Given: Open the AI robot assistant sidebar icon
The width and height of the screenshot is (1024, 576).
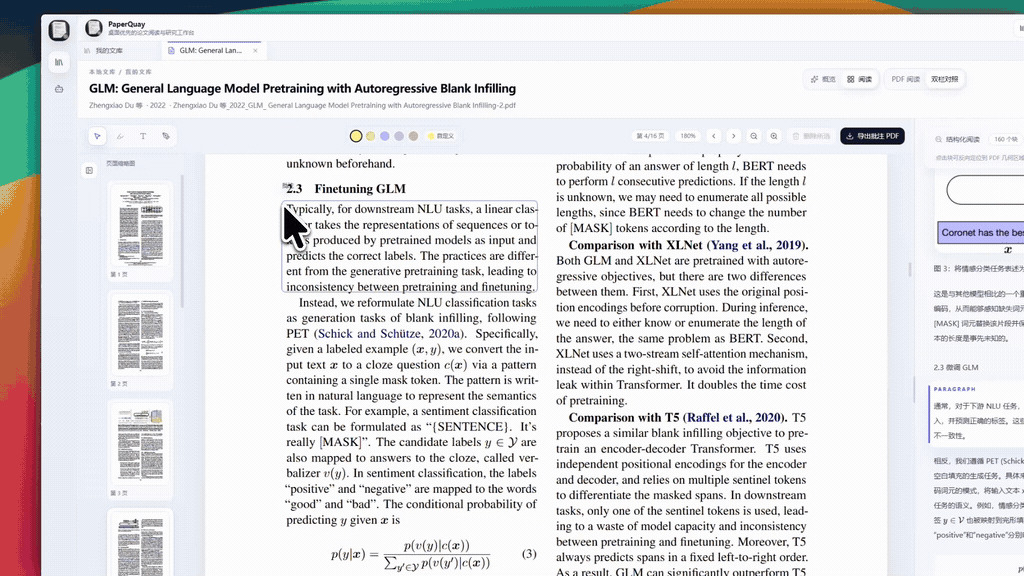Looking at the screenshot, I should [x=59, y=89].
